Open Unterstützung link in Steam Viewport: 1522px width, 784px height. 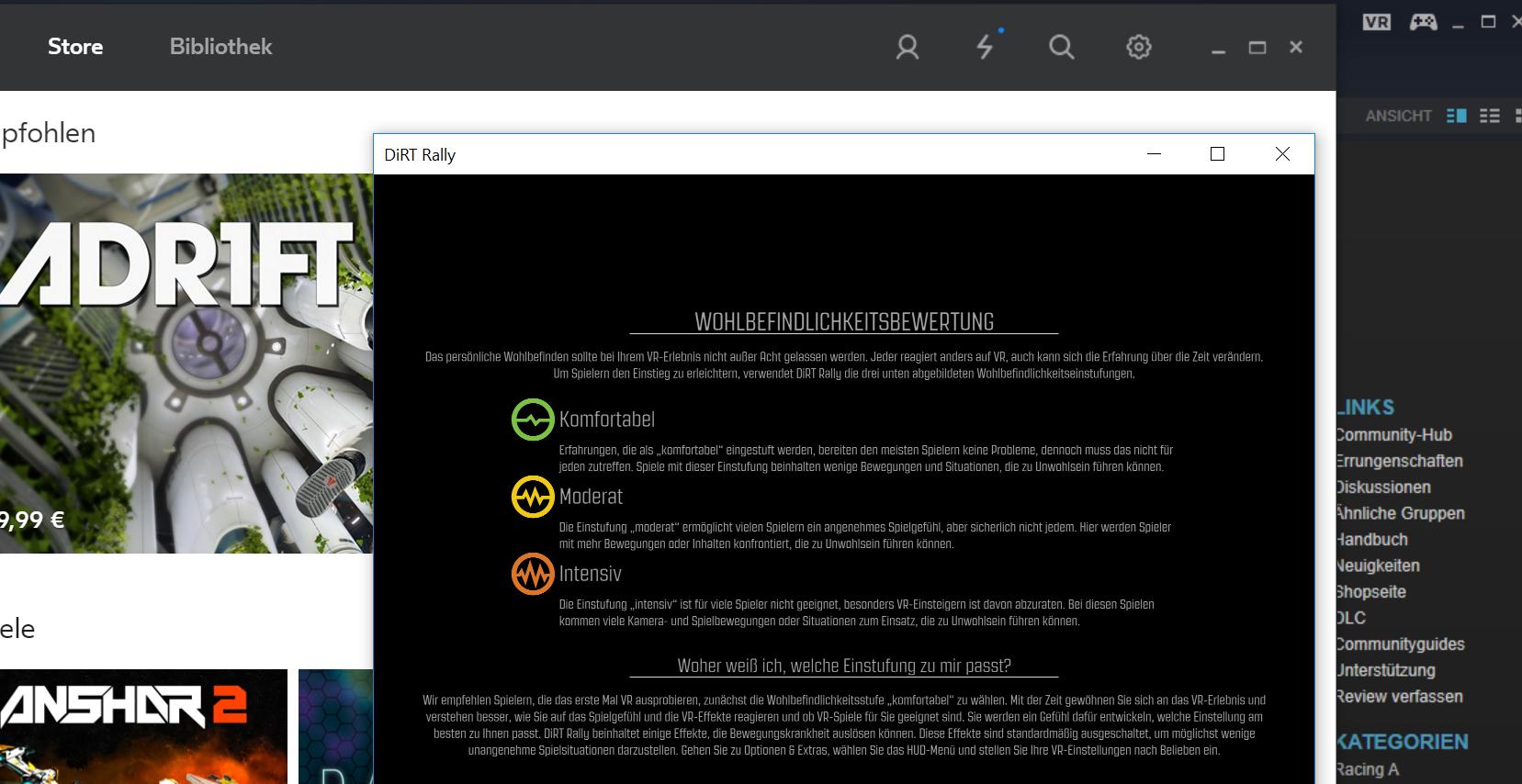[x=1386, y=670]
